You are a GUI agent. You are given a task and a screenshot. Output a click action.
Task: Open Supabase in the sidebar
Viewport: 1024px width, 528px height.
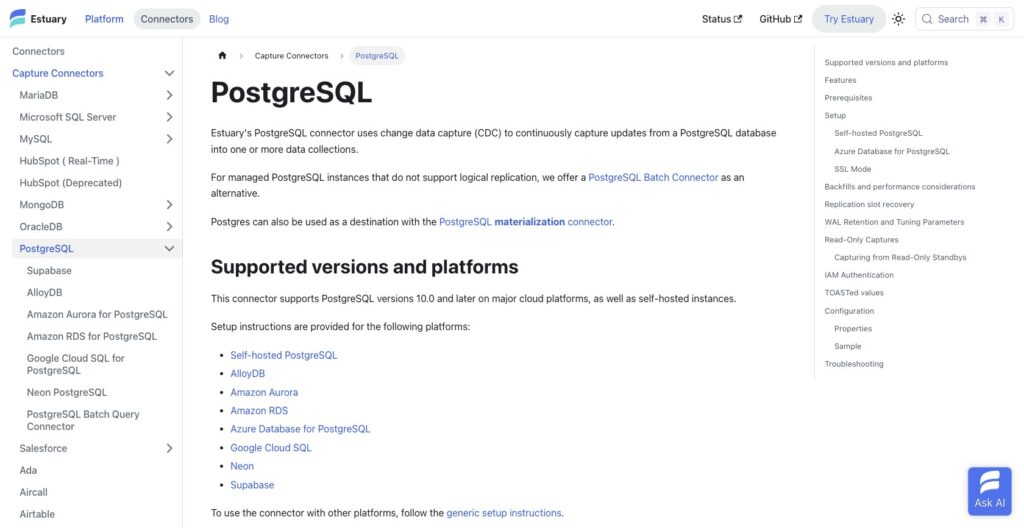click(x=49, y=271)
